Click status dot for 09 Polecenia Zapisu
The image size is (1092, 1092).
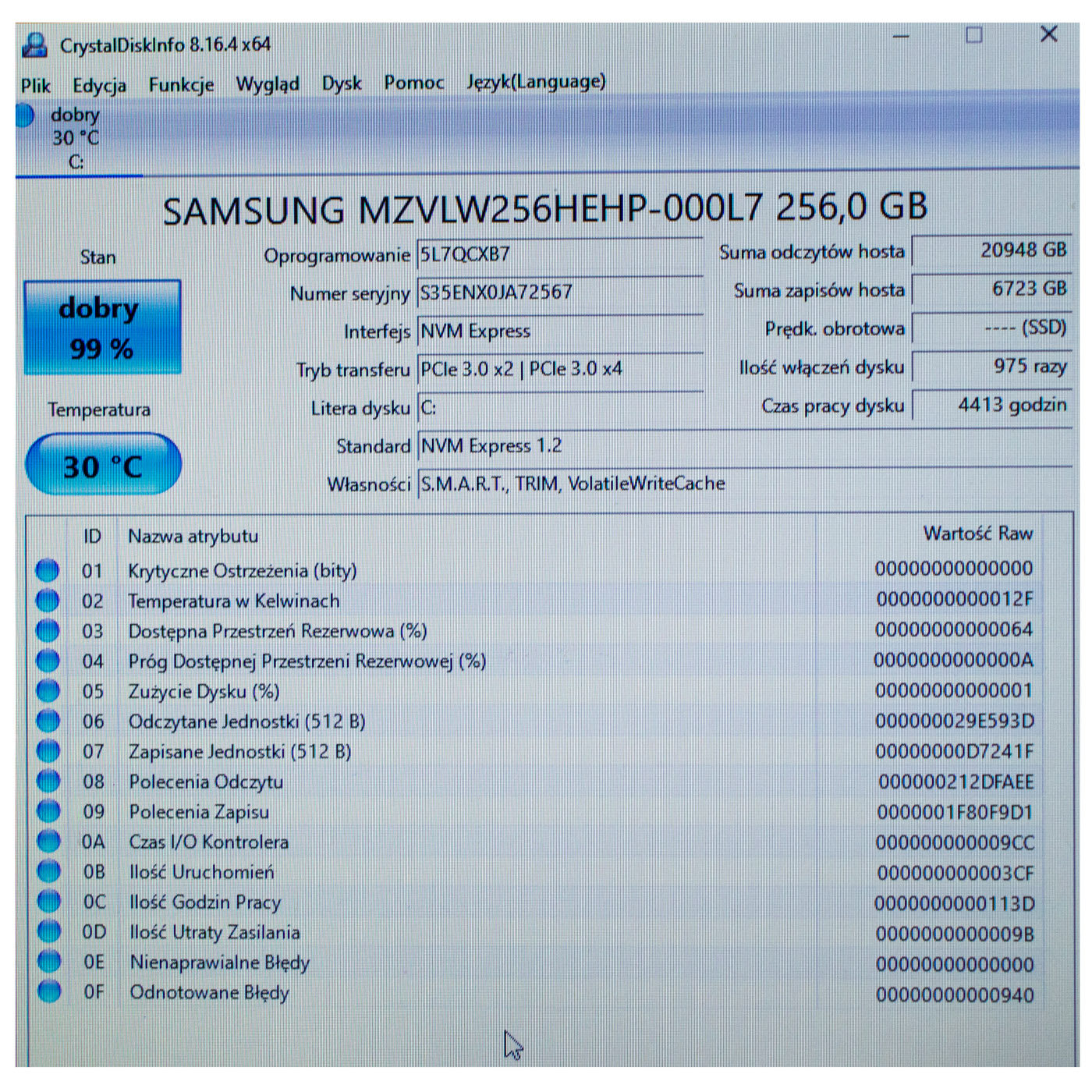pos(48,811)
